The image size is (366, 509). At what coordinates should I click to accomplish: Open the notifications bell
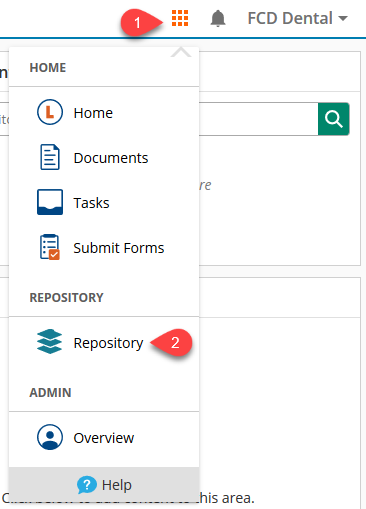tap(218, 18)
